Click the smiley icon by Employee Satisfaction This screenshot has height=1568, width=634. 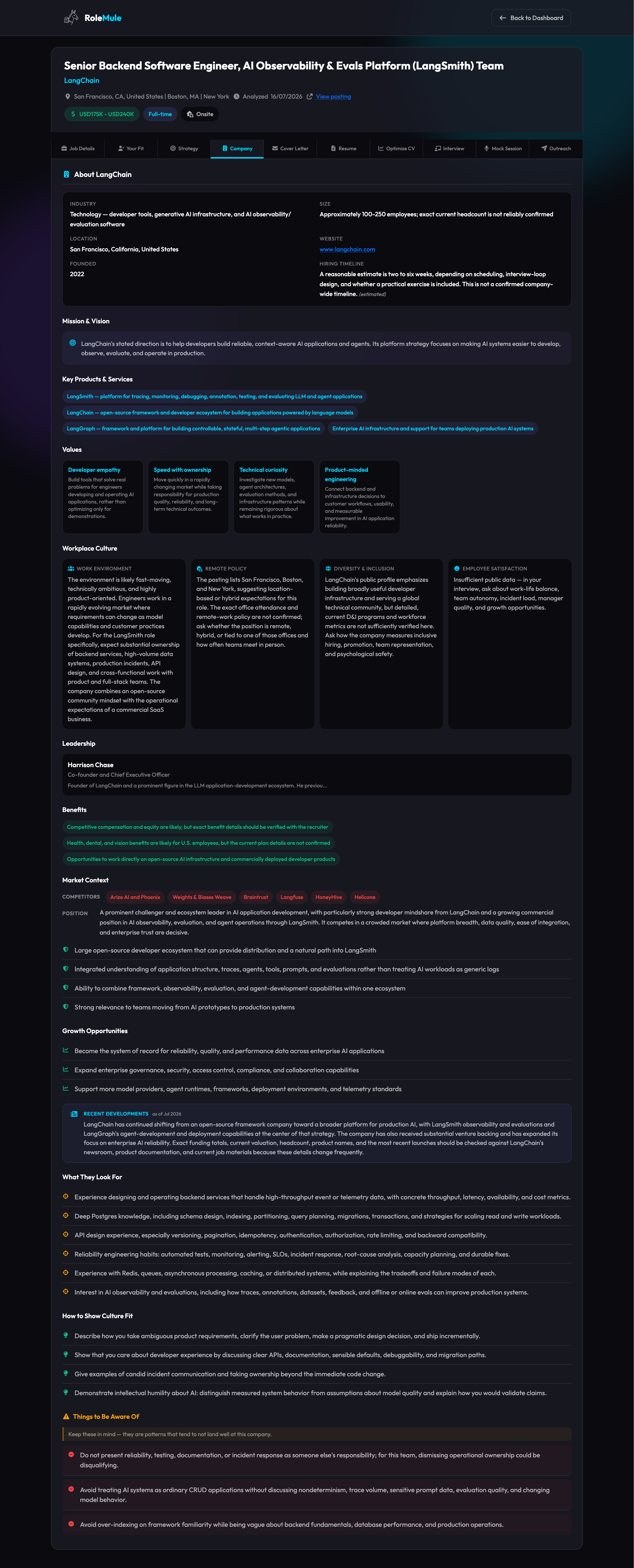click(x=457, y=569)
